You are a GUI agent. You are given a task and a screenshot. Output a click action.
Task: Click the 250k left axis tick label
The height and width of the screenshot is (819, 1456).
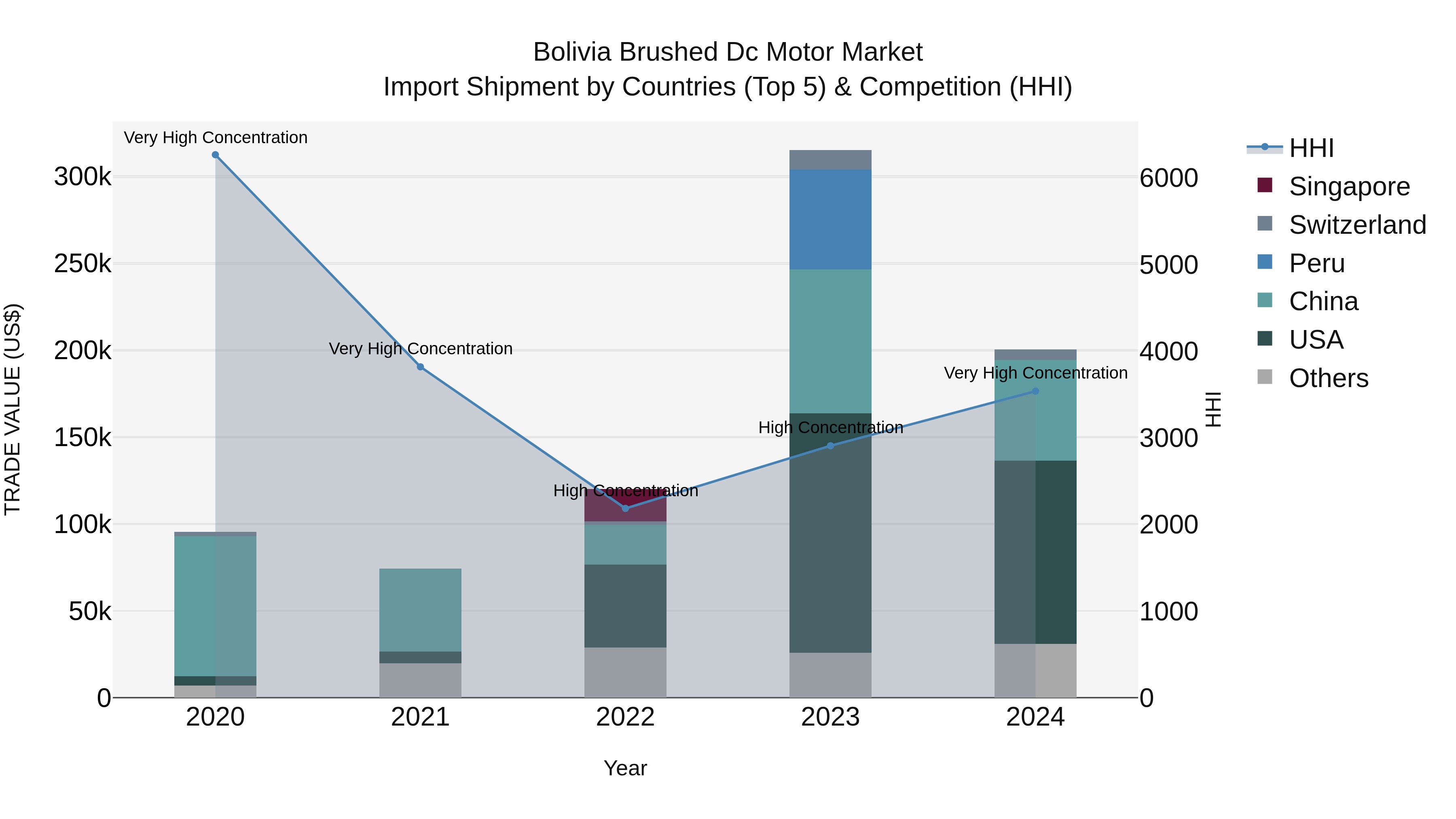83,263
